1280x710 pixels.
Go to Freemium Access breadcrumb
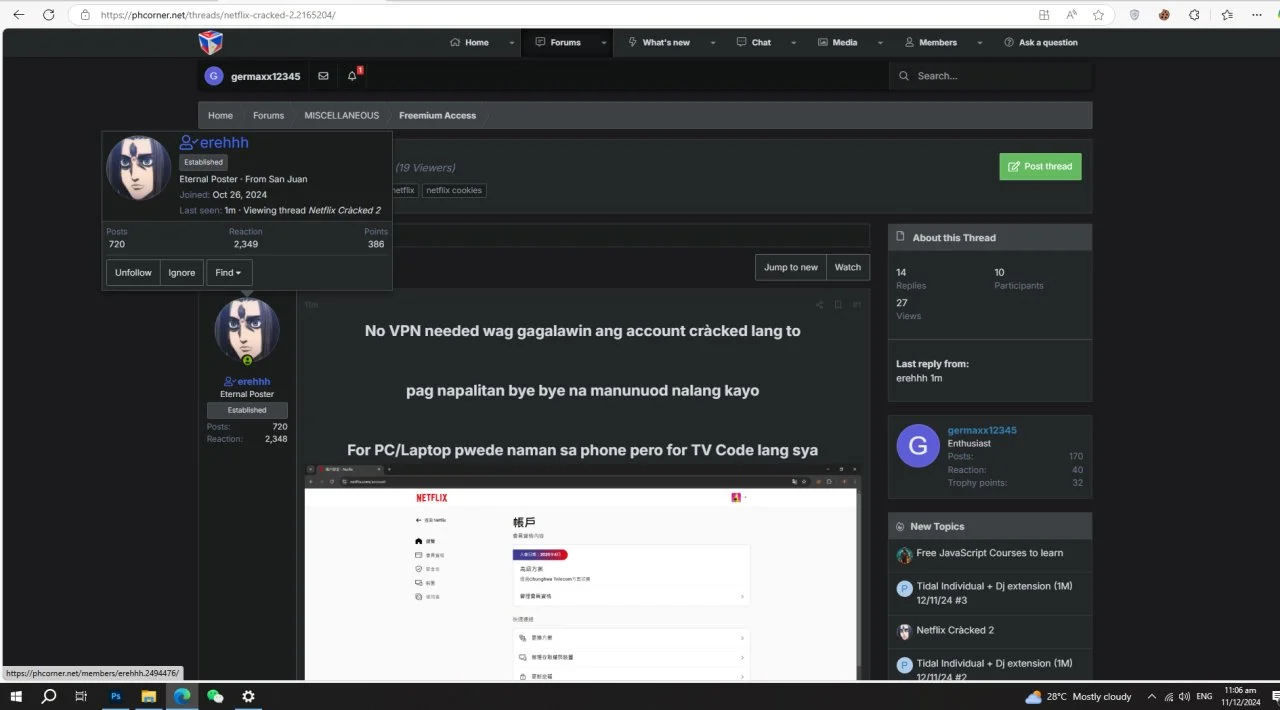click(437, 116)
